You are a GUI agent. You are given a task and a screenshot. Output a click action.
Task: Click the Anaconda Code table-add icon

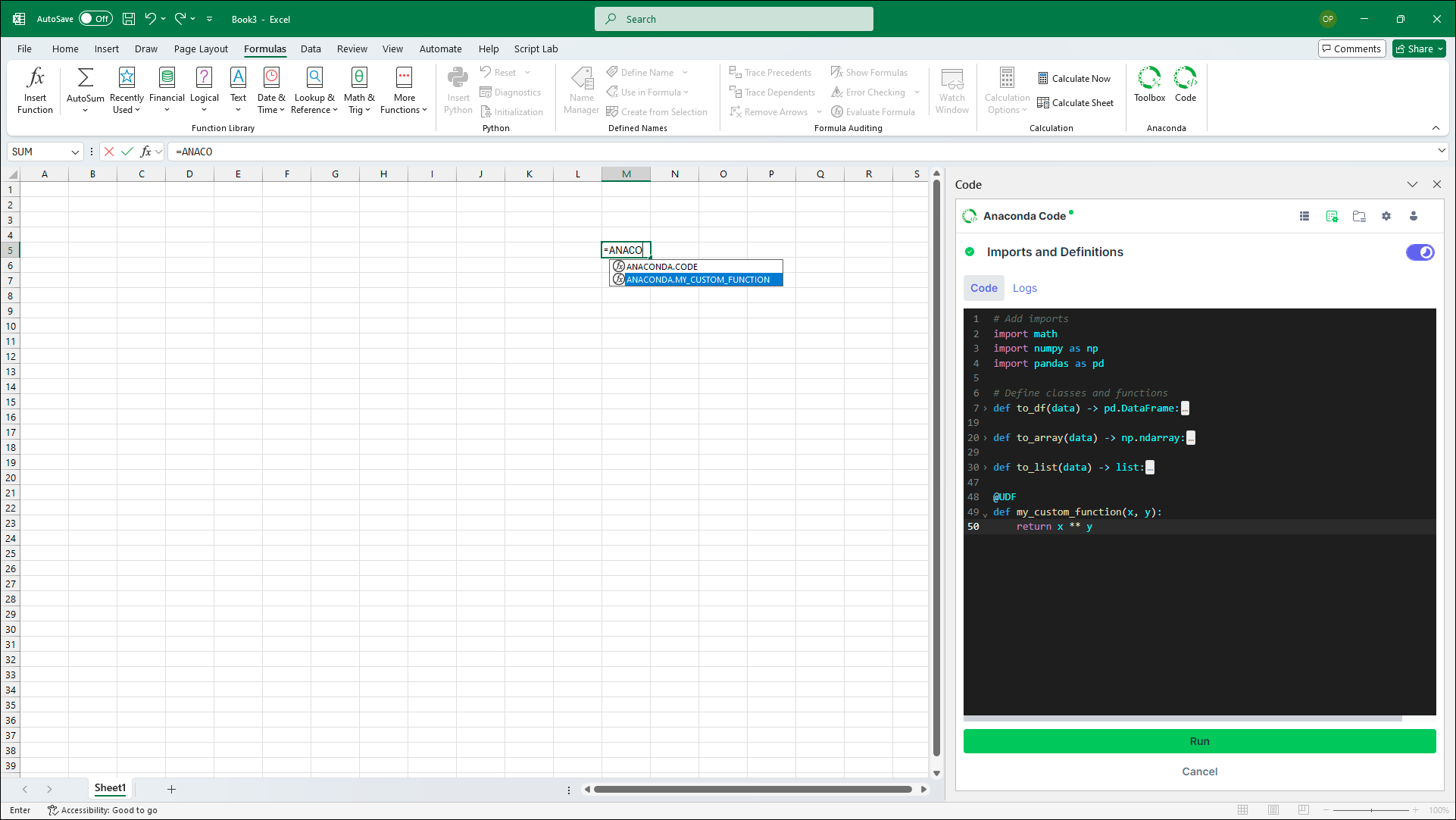click(1332, 216)
